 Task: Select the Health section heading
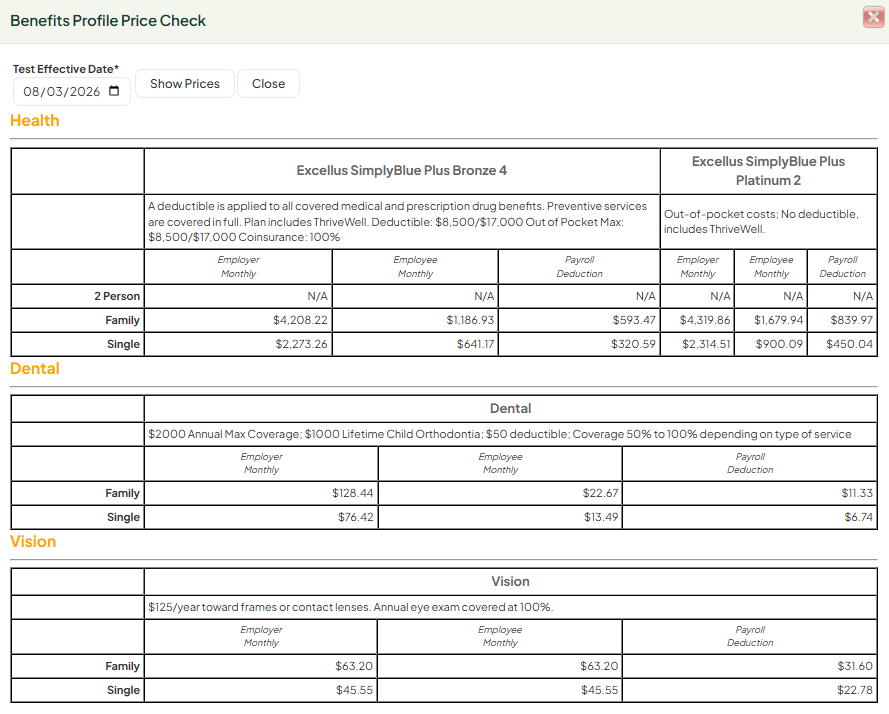35,120
